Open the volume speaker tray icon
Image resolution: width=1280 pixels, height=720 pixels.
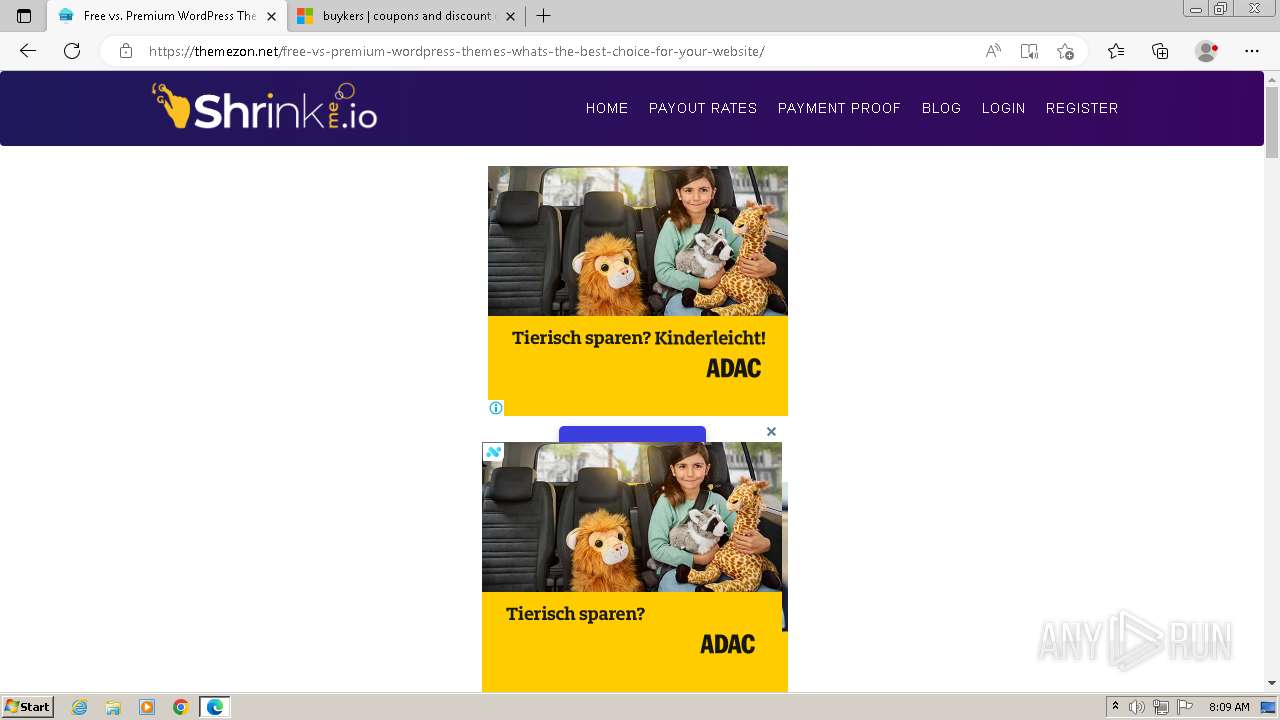click(1137, 707)
